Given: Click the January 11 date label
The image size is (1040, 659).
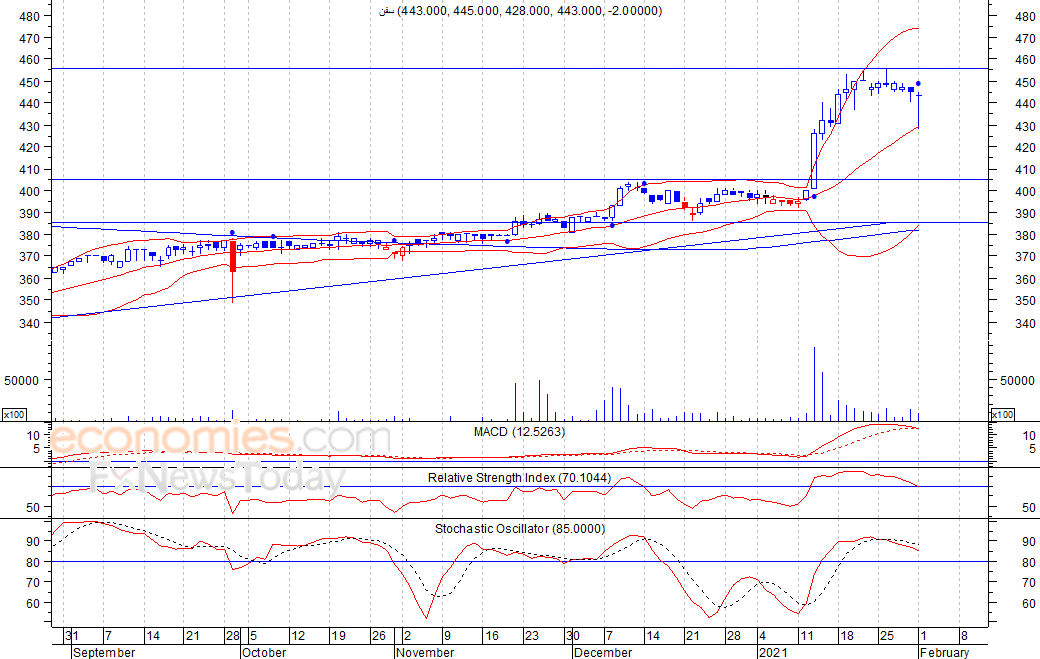Looking at the screenshot, I should [x=807, y=636].
